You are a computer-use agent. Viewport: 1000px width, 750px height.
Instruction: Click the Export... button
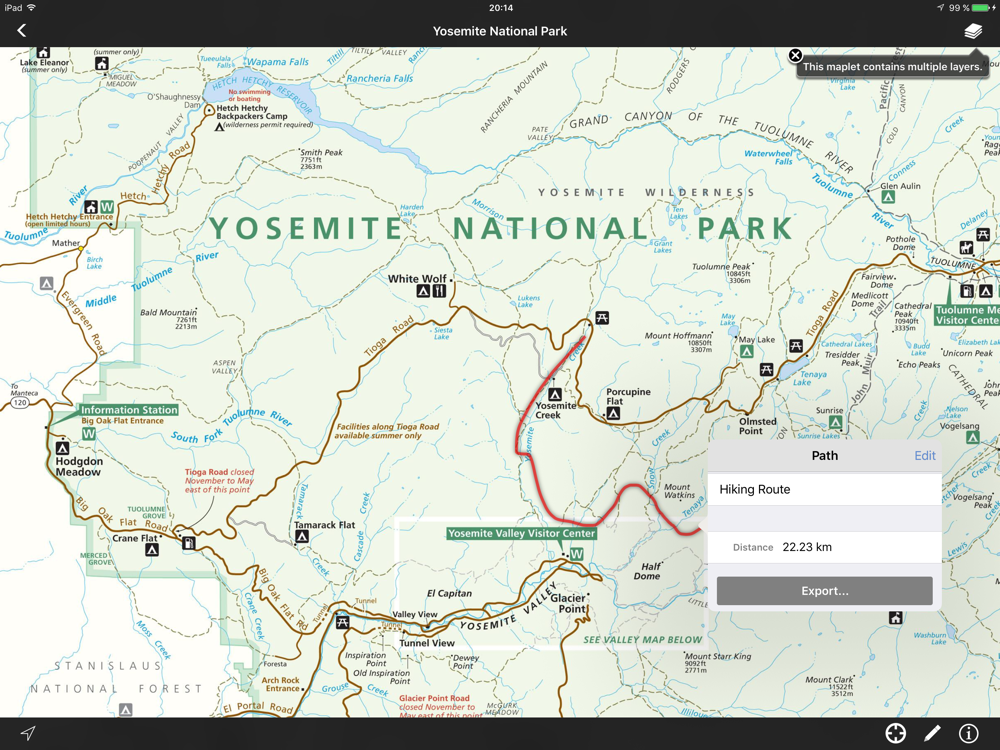pos(825,591)
